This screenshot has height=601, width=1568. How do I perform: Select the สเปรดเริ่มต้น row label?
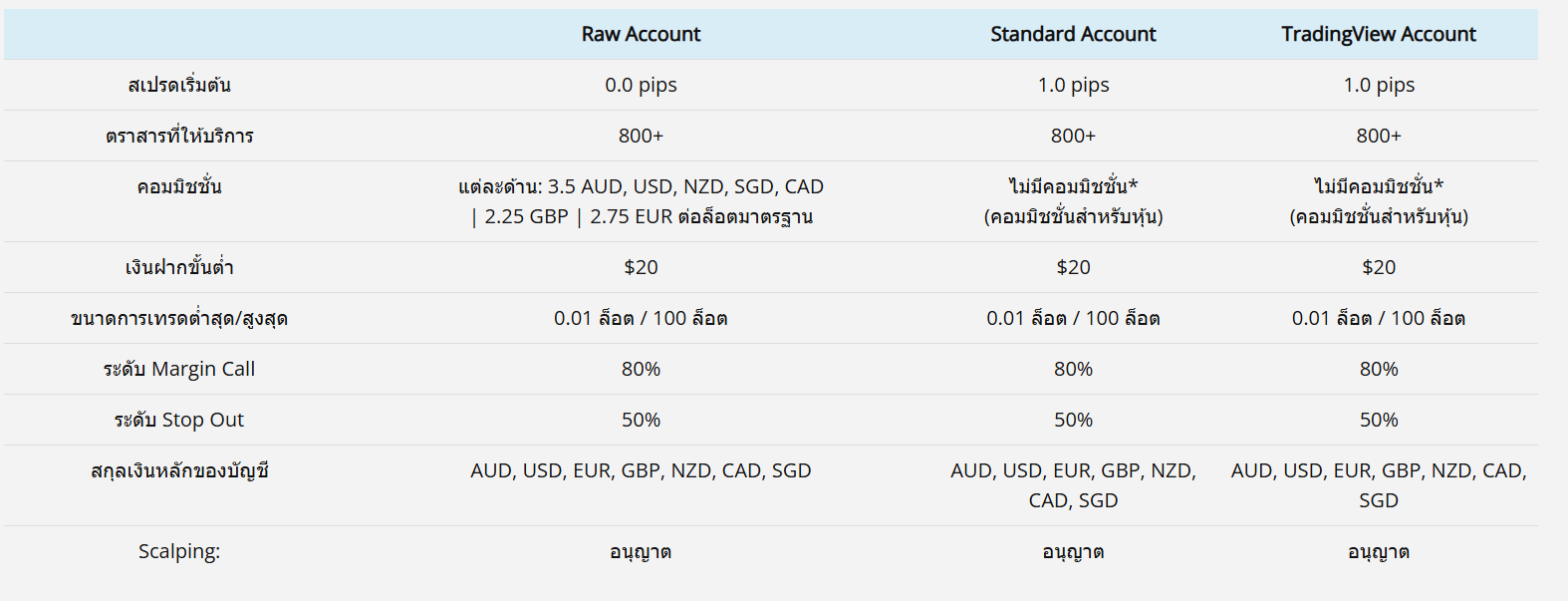(x=179, y=85)
